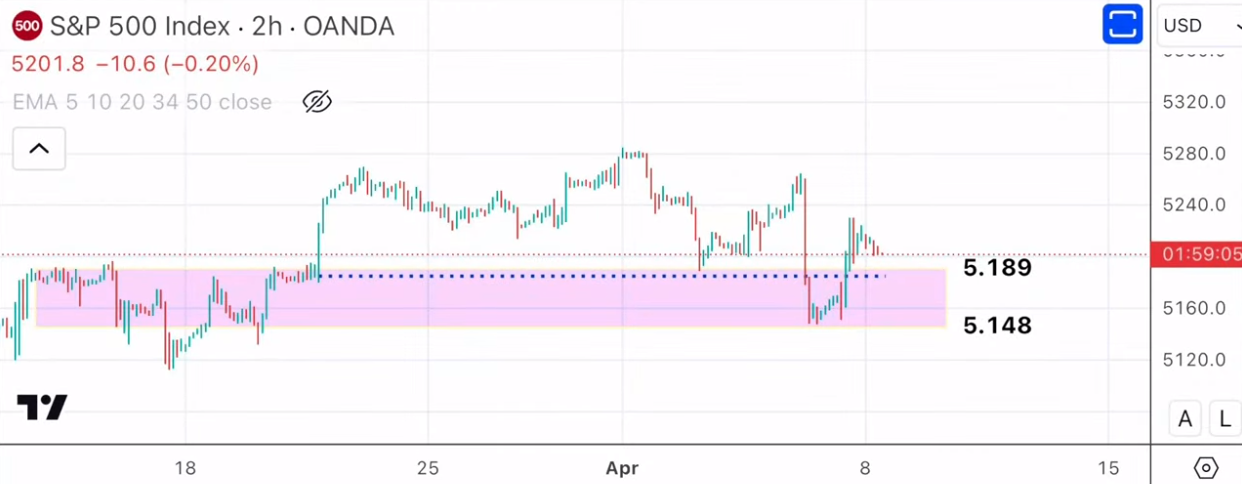The width and height of the screenshot is (1242, 484).
Task: Click the S&P 500 symbol logo
Action: coord(27,26)
